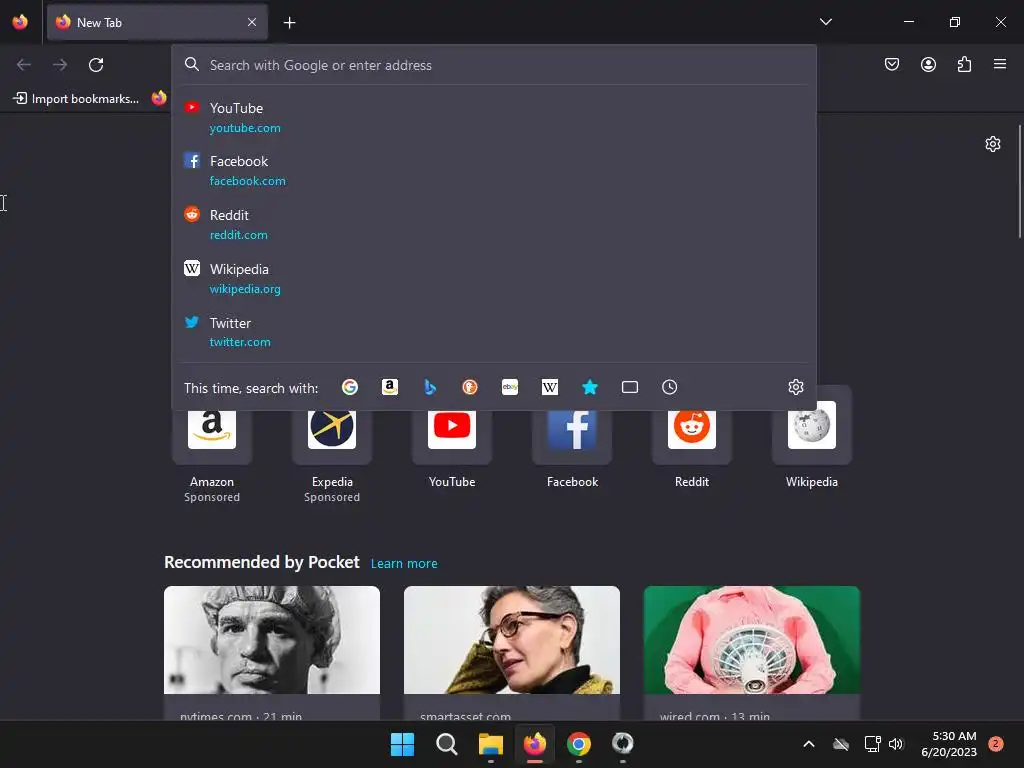Open the List all tabs dropdown arrow
Viewport: 1024px width, 768px height.
tap(825, 22)
